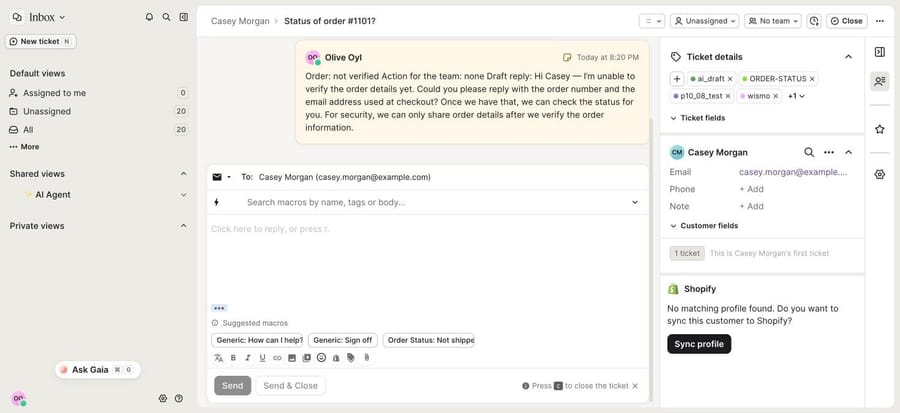This screenshot has height=413, width=900.
Task: Open the No team dropdown
Action: click(x=773, y=21)
